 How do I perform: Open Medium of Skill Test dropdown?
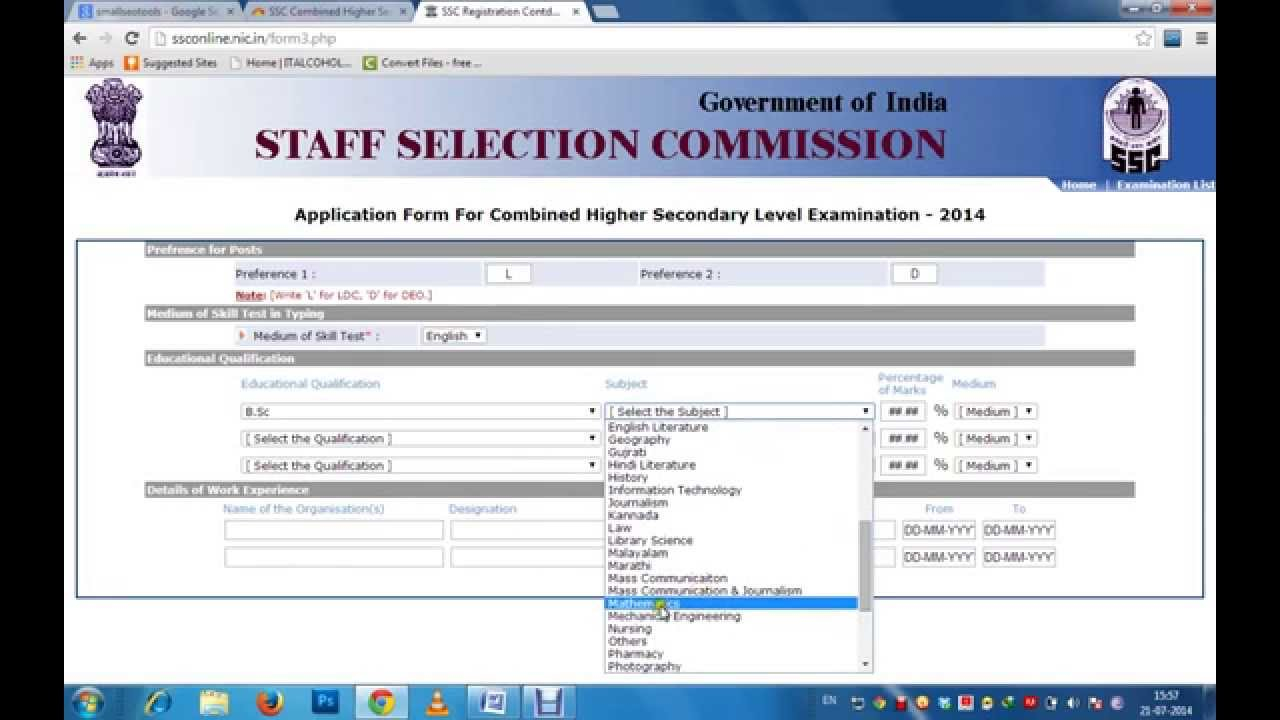(x=454, y=336)
